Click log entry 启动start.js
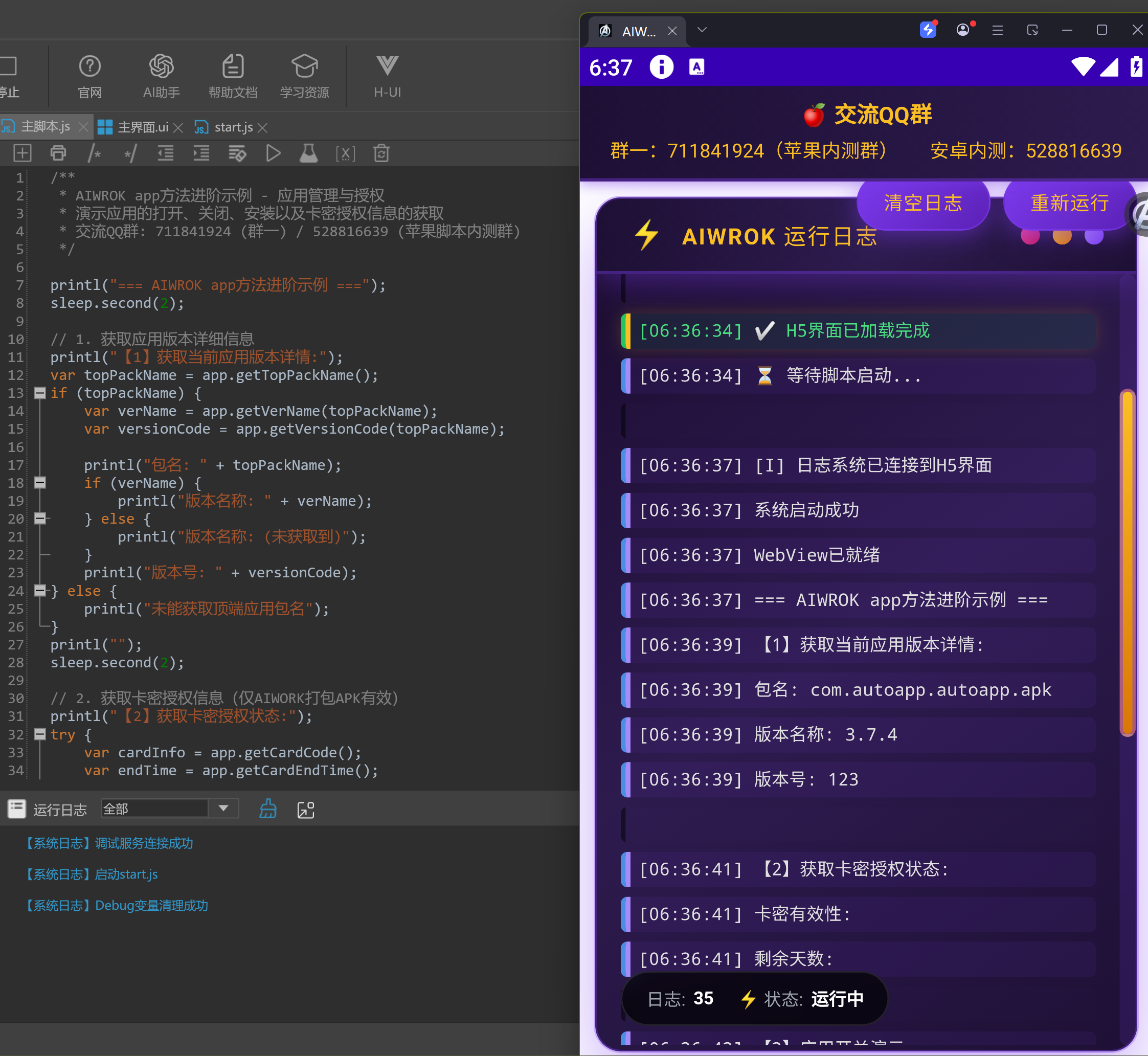Image resolution: width=1148 pixels, height=1056 pixels. pos(91,874)
